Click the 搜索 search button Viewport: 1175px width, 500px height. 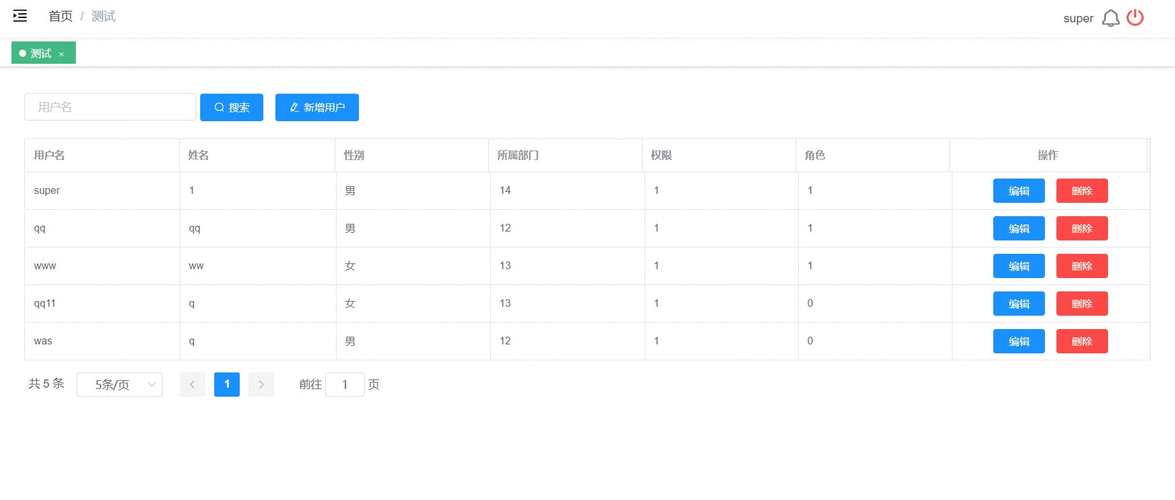tap(231, 107)
